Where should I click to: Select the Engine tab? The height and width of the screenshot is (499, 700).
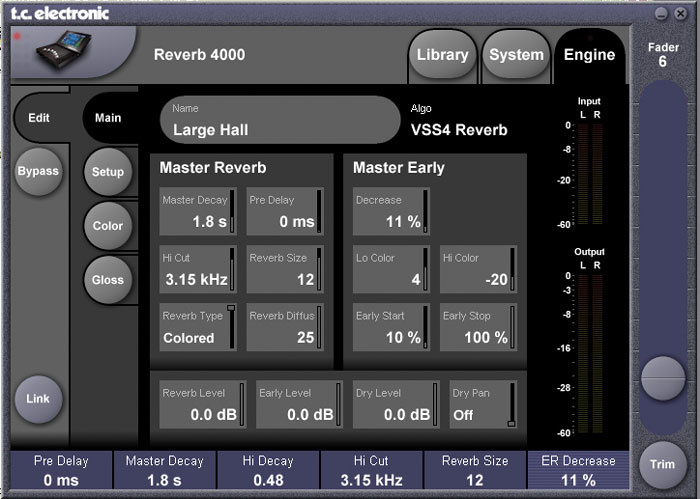(x=589, y=56)
